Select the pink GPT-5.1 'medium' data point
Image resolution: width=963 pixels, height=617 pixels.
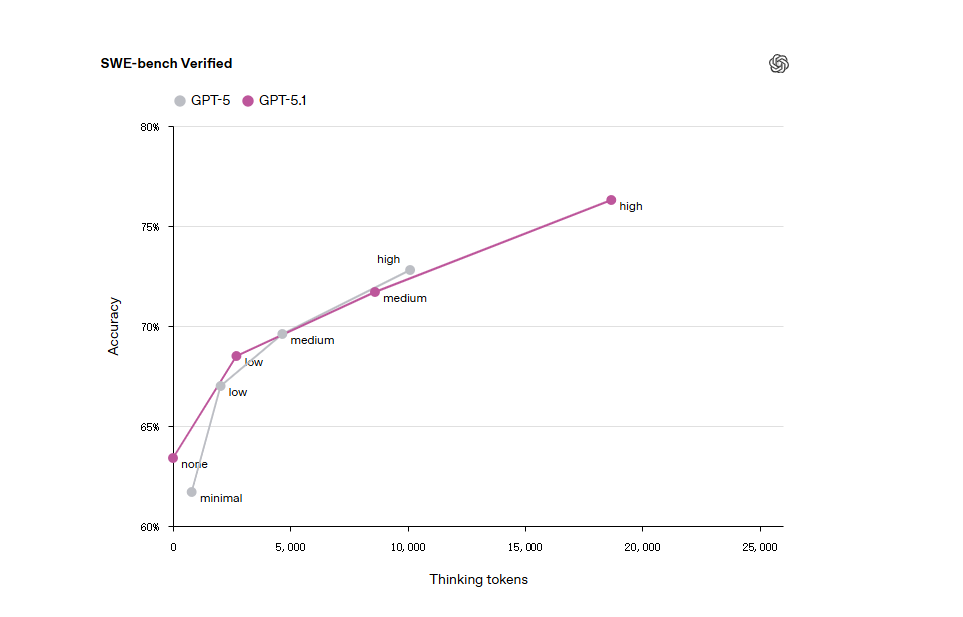(x=375, y=292)
